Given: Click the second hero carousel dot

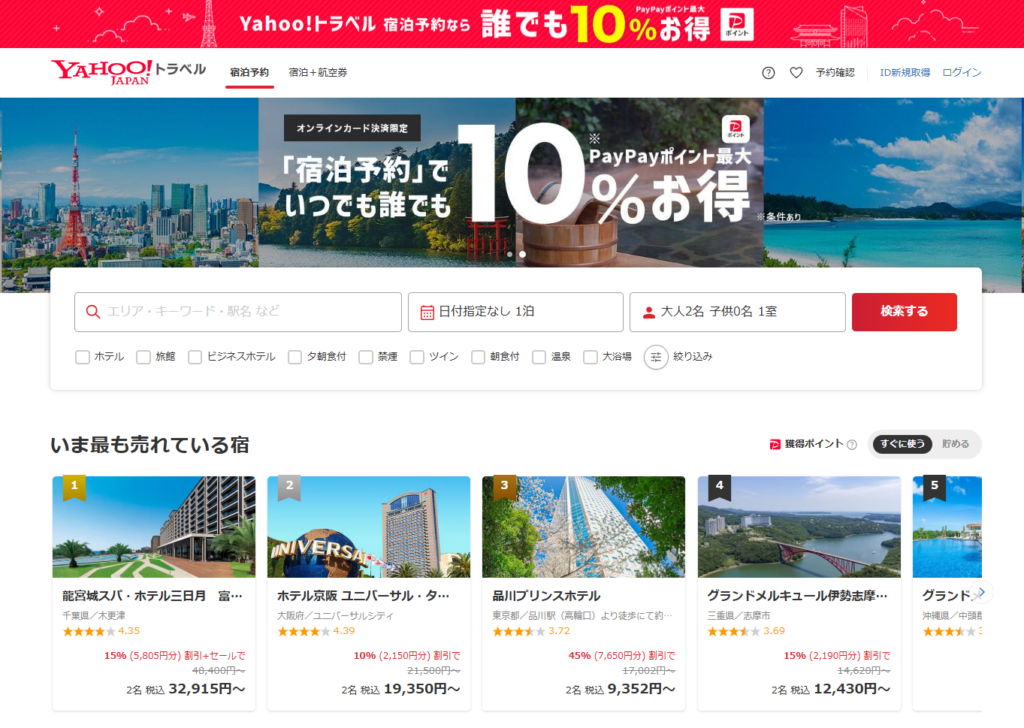Looking at the screenshot, I should coord(522,255).
